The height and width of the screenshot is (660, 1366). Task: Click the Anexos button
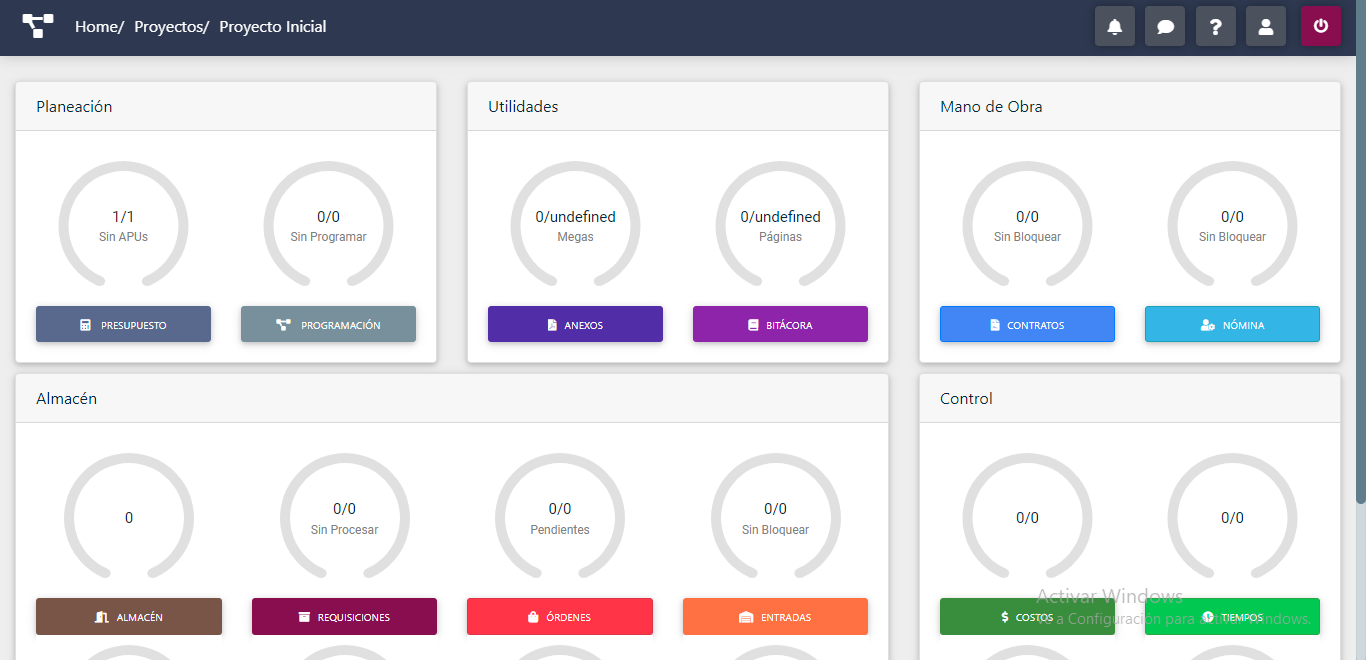tap(575, 325)
